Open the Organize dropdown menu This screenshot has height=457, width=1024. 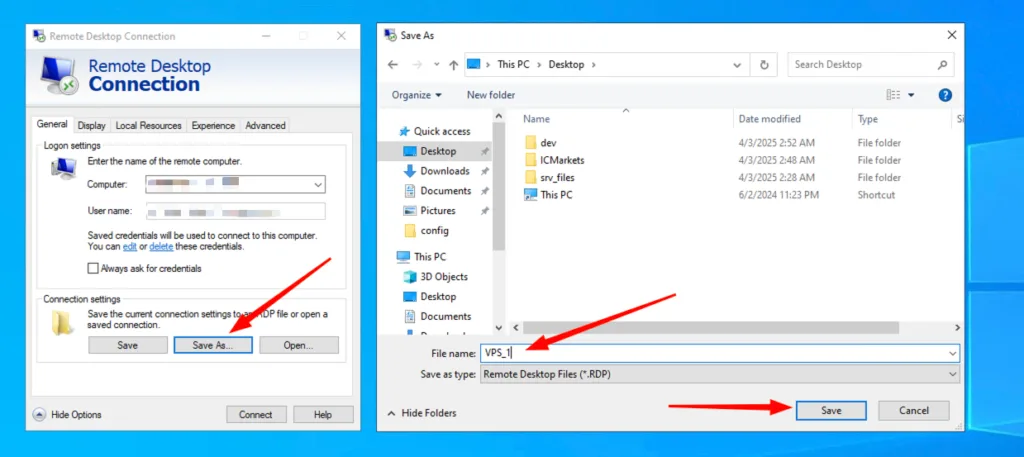417,95
